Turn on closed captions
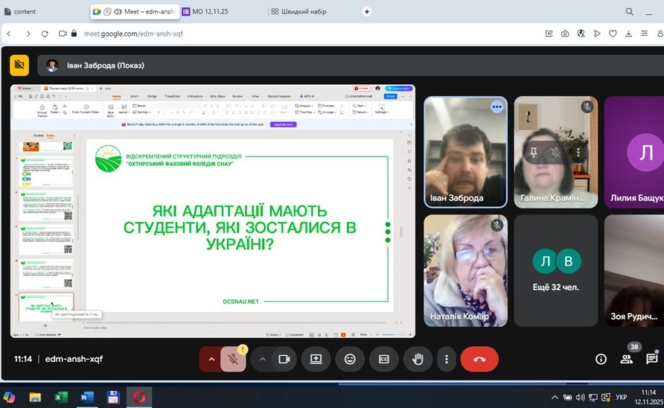The width and height of the screenshot is (664, 408). [x=384, y=359]
